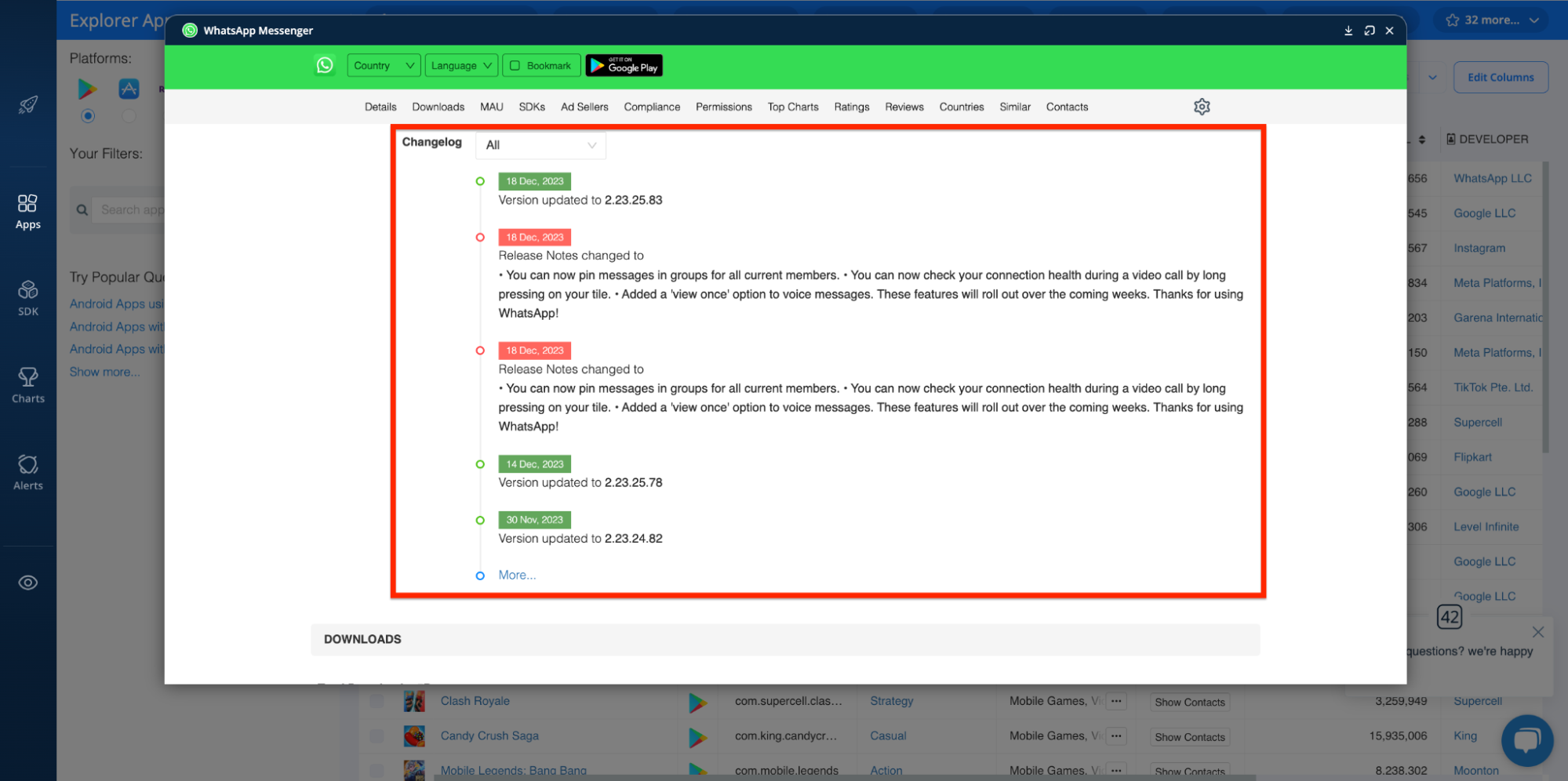Open modal settings gear icon

click(1202, 107)
